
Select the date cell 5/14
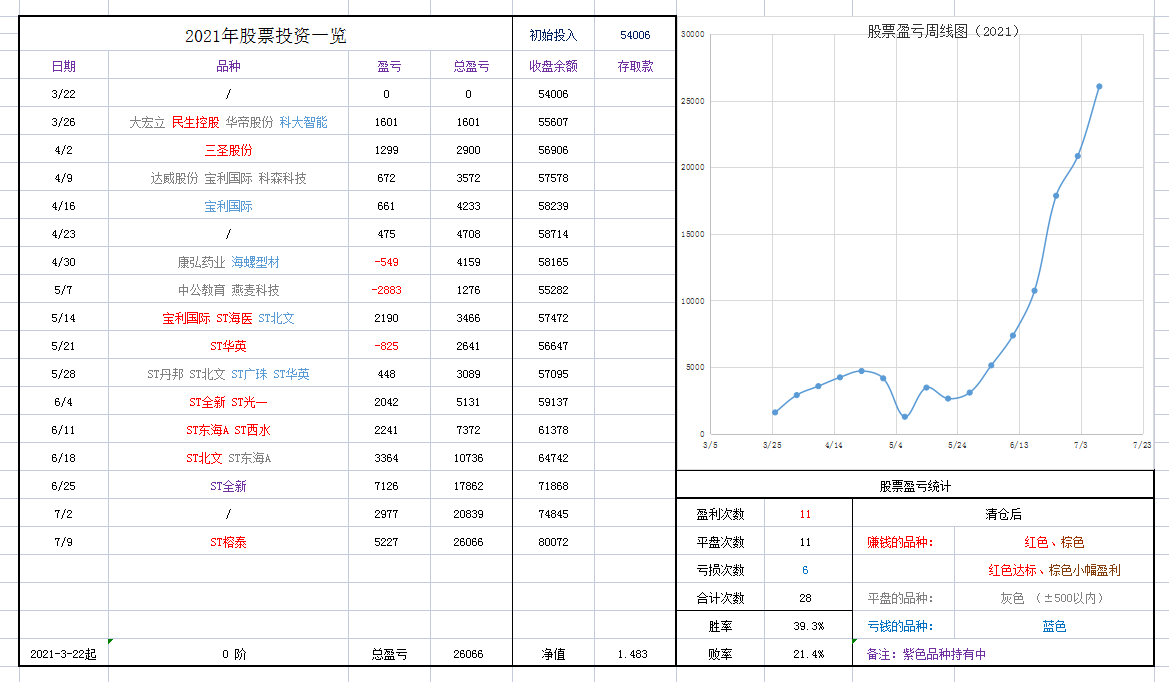point(63,318)
